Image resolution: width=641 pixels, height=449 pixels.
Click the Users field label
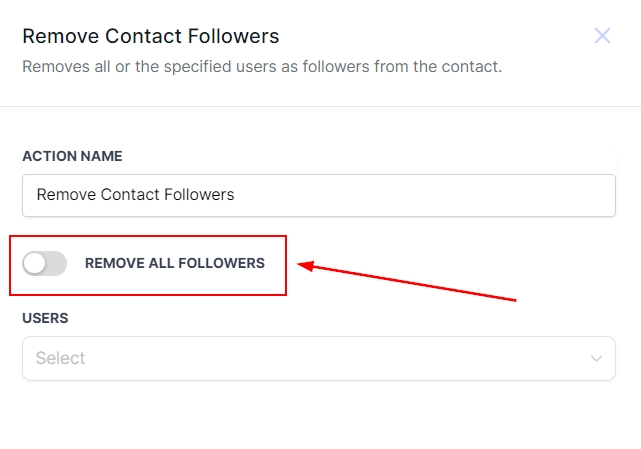coord(45,318)
